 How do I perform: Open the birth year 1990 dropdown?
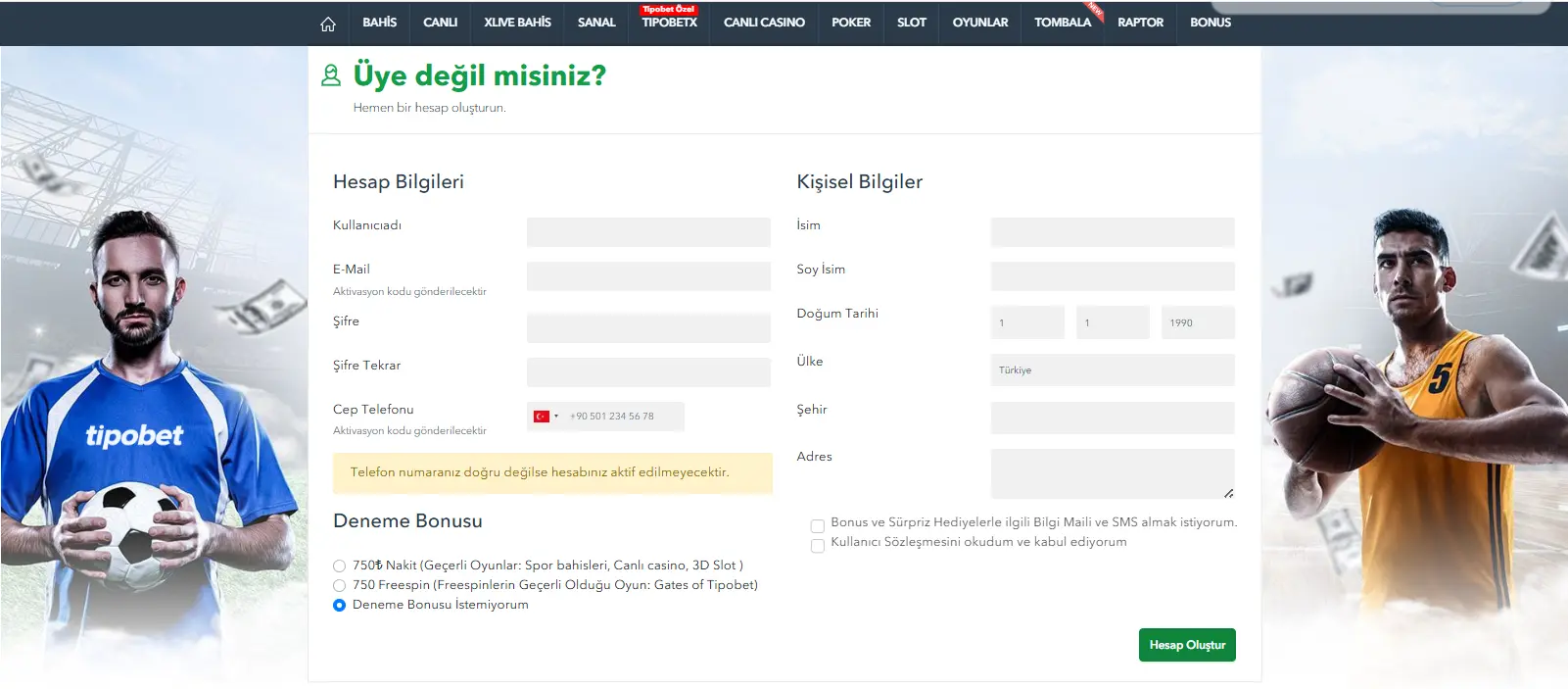1198,322
